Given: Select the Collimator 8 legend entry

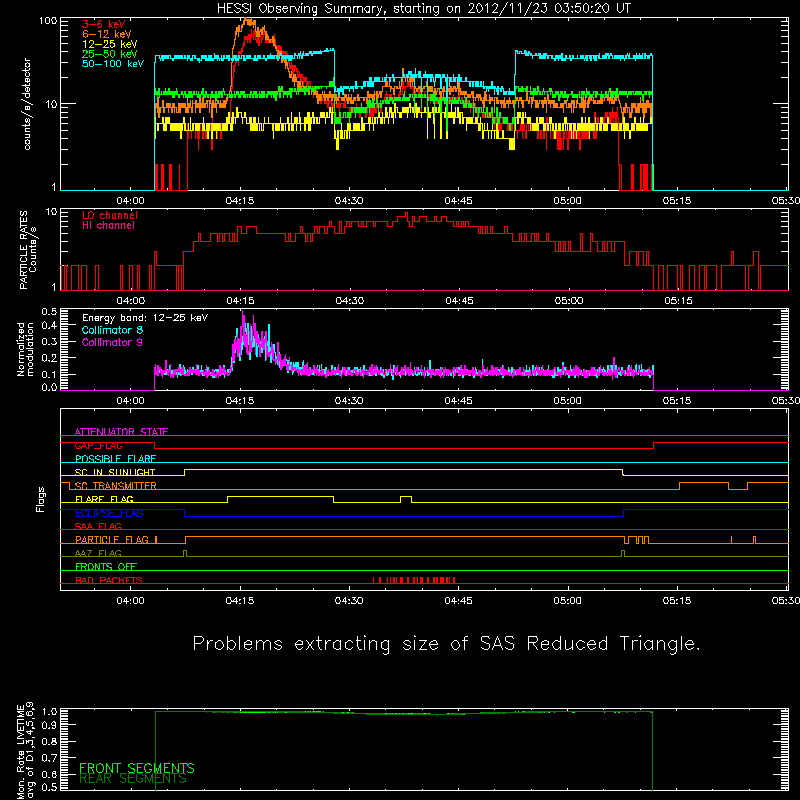Looking at the screenshot, I should click(x=112, y=330).
